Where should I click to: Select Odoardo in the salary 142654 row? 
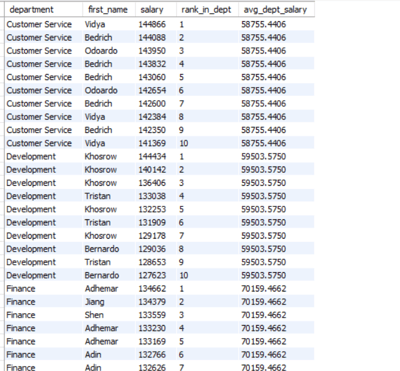click(101, 90)
